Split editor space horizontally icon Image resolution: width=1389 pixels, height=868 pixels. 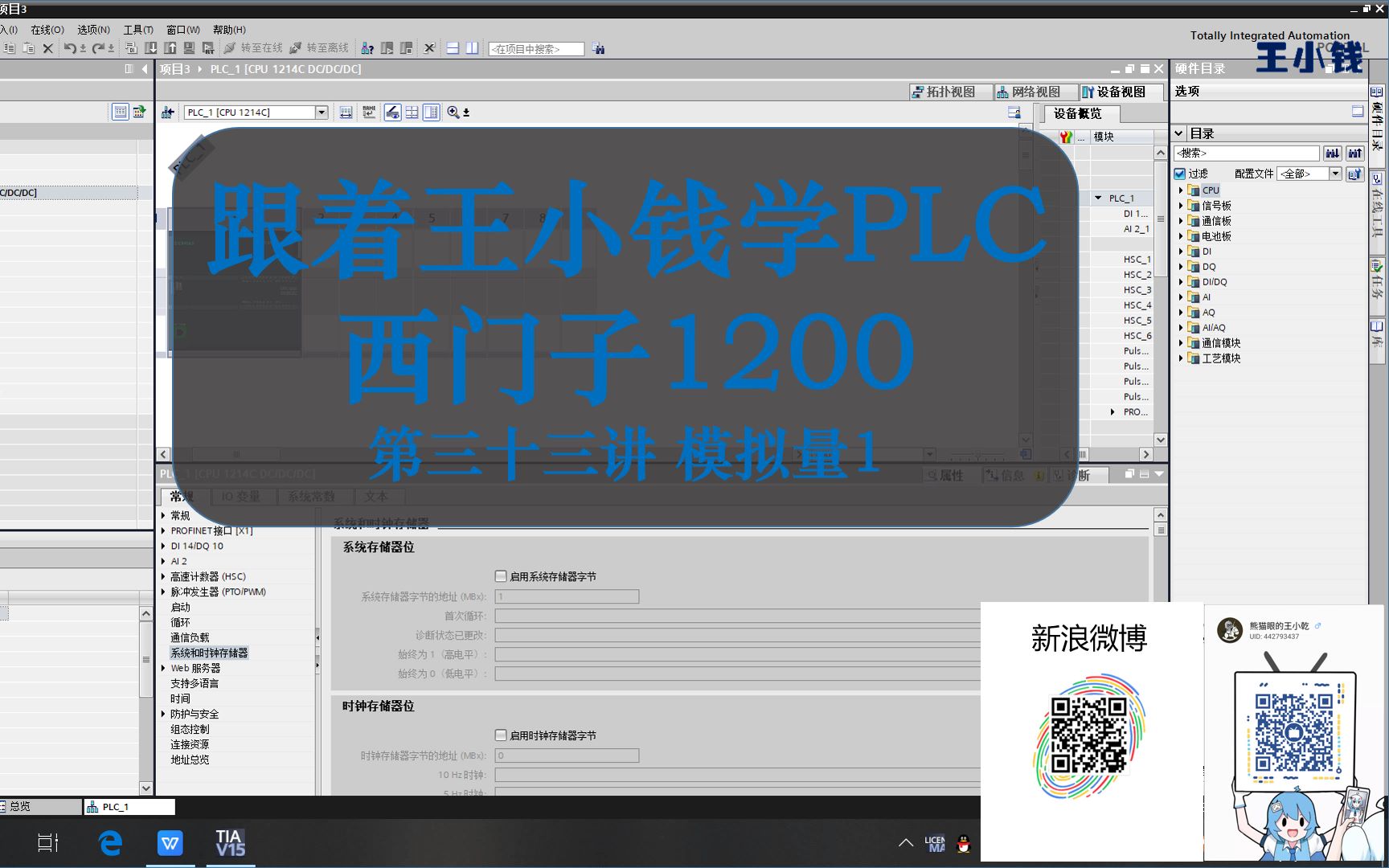pos(453,48)
